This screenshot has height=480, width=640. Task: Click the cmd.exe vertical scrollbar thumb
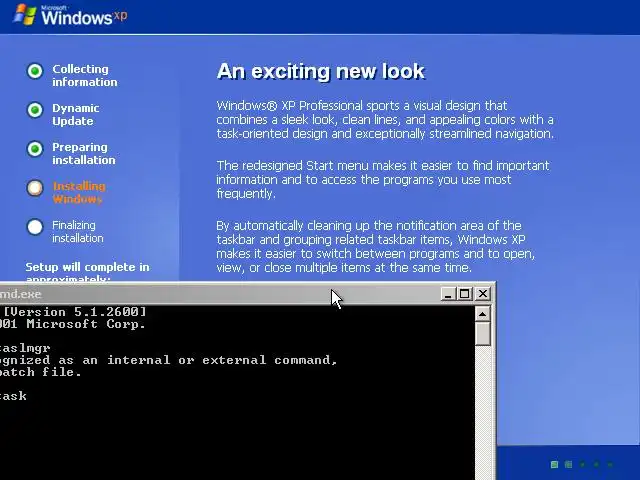click(483, 334)
